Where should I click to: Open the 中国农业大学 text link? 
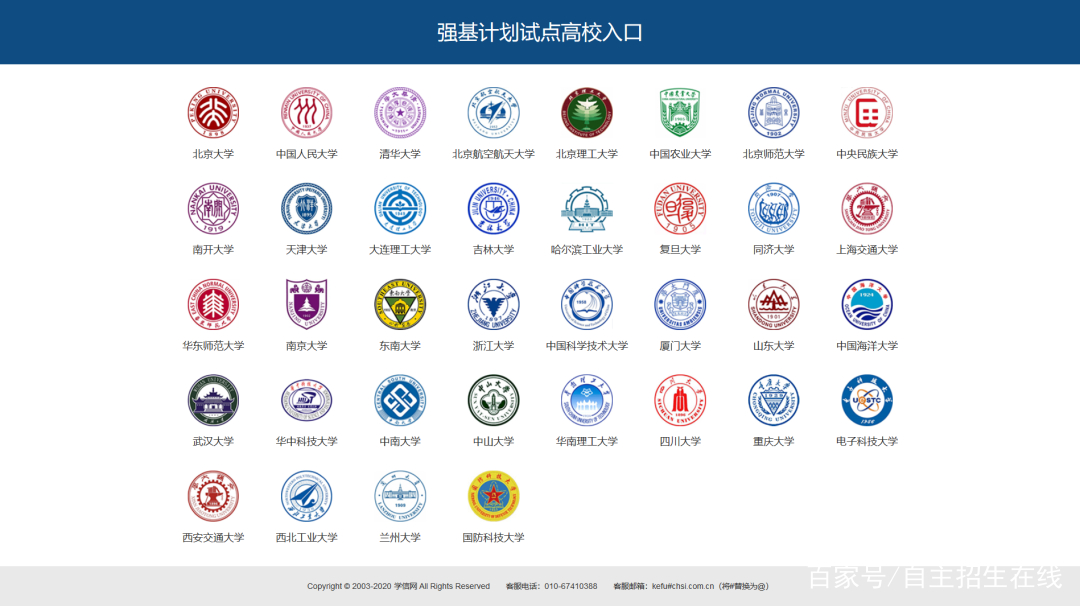tap(680, 154)
